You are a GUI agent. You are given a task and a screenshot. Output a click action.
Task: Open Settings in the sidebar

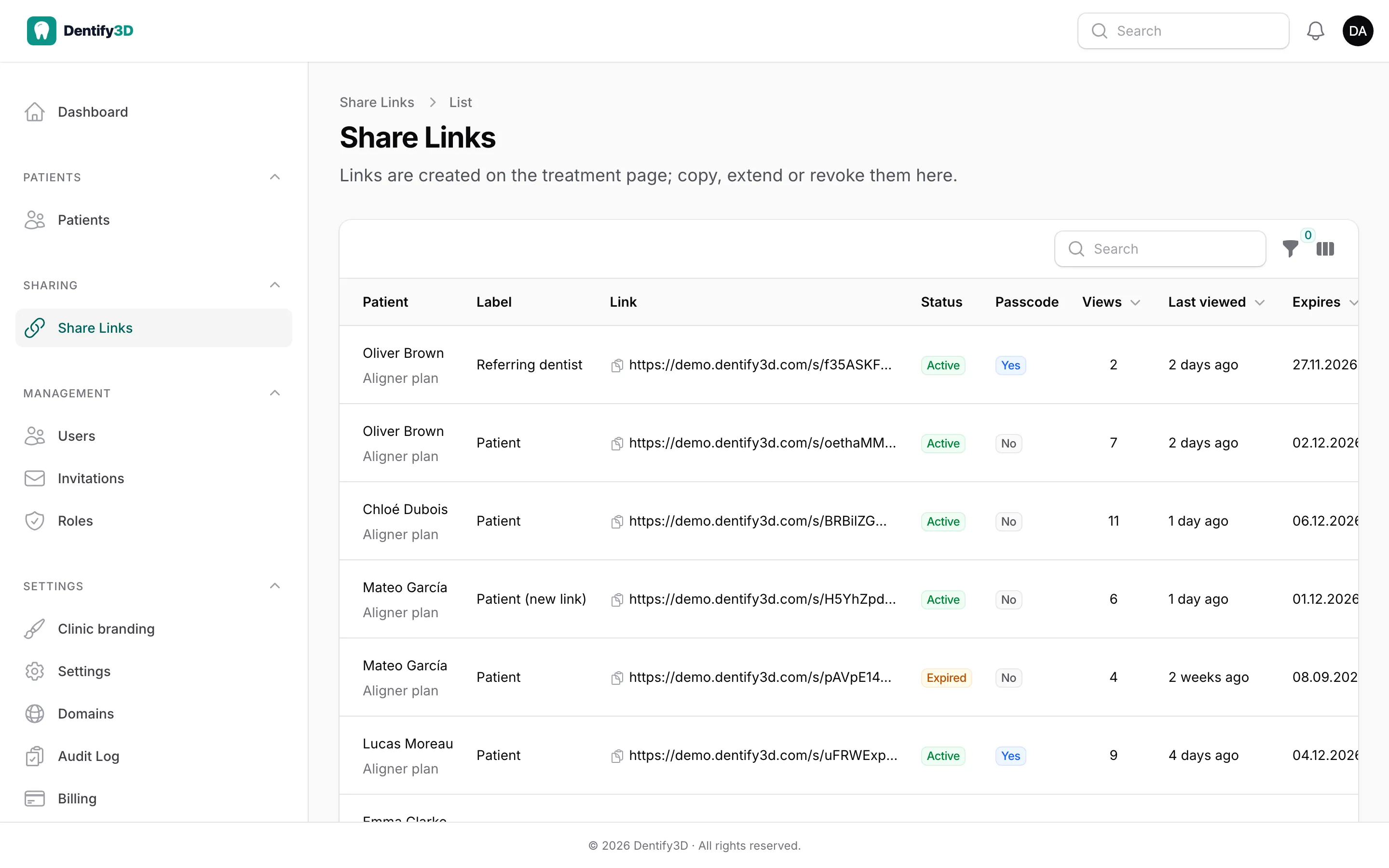click(x=153, y=671)
